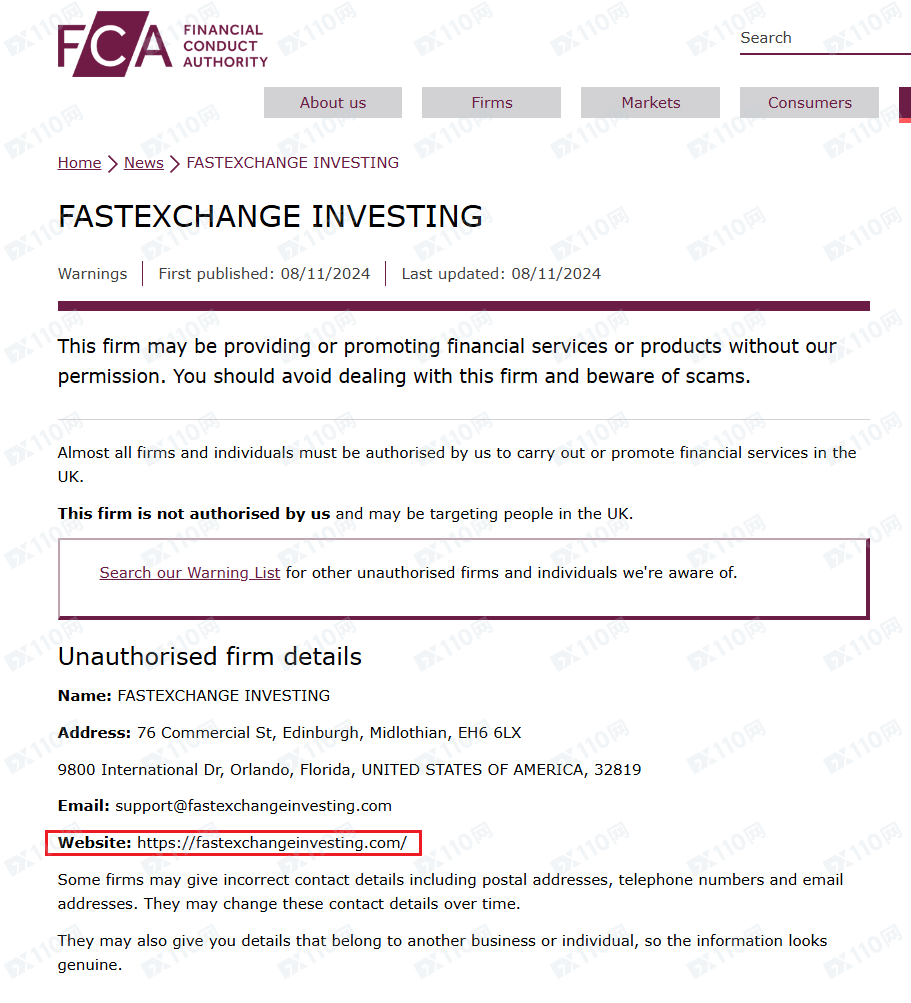The width and height of the screenshot is (911, 1003).
Task: Open the Markets navigation item
Action: click(650, 103)
